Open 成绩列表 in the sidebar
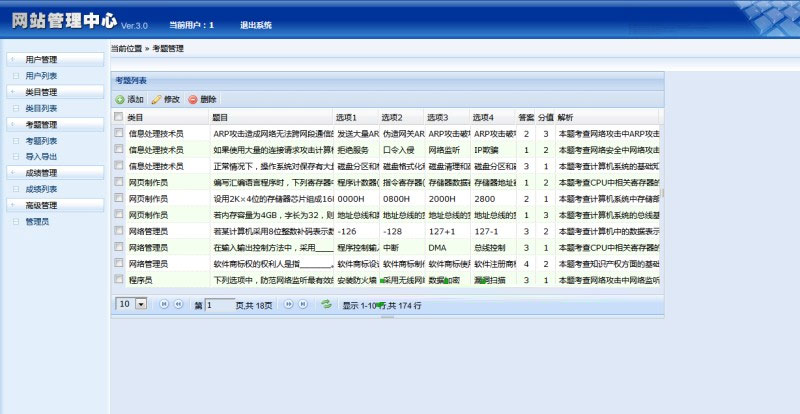Image resolution: width=800 pixels, height=414 pixels. tap(41, 189)
